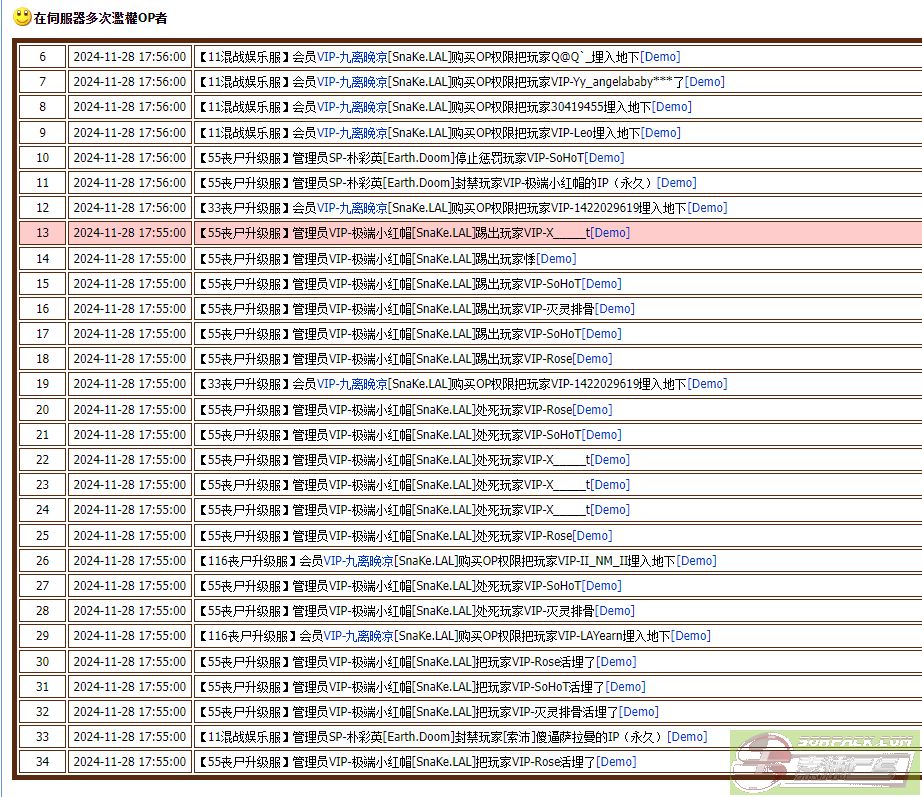Click the Demo link in row 16 for 灭灵排骨
Image resolution: width=922 pixels, height=797 pixels.
614,309
